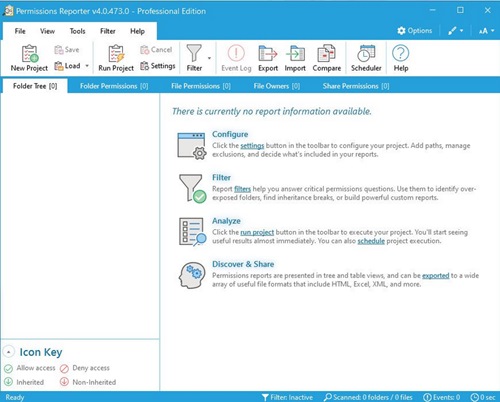Follow the exported link under Discover & Share

click(x=436, y=276)
